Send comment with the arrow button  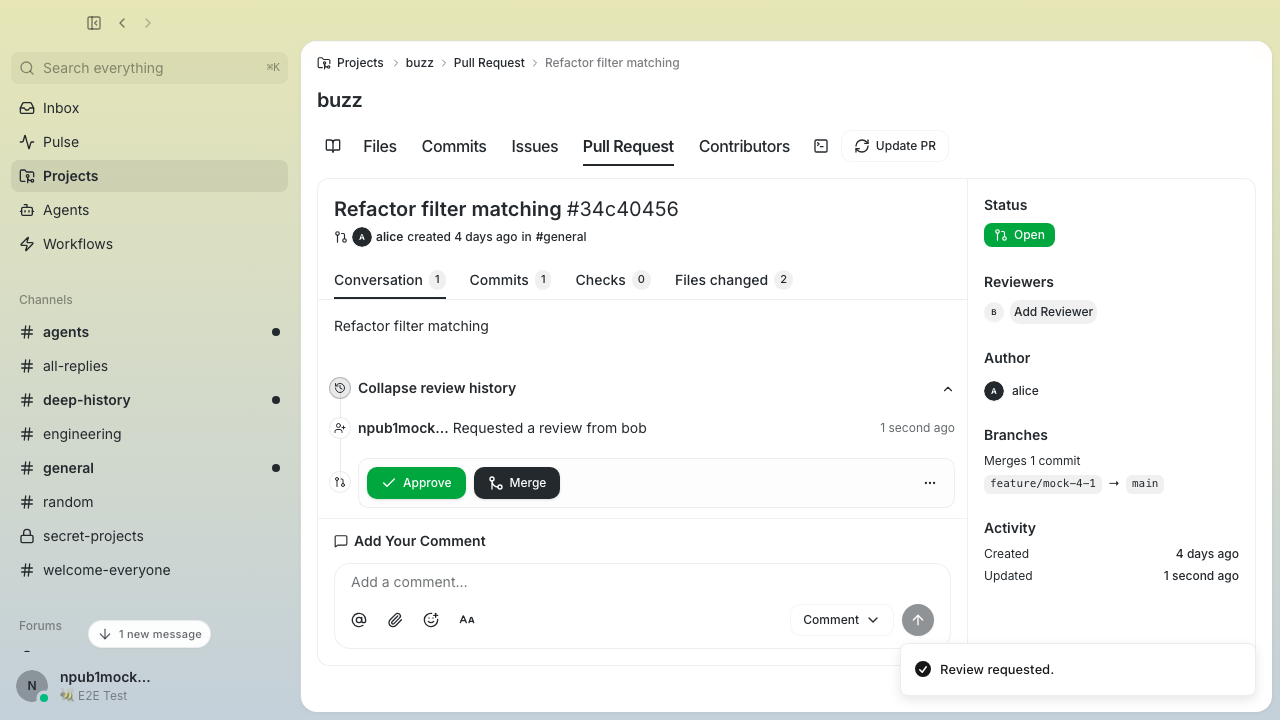click(x=918, y=620)
